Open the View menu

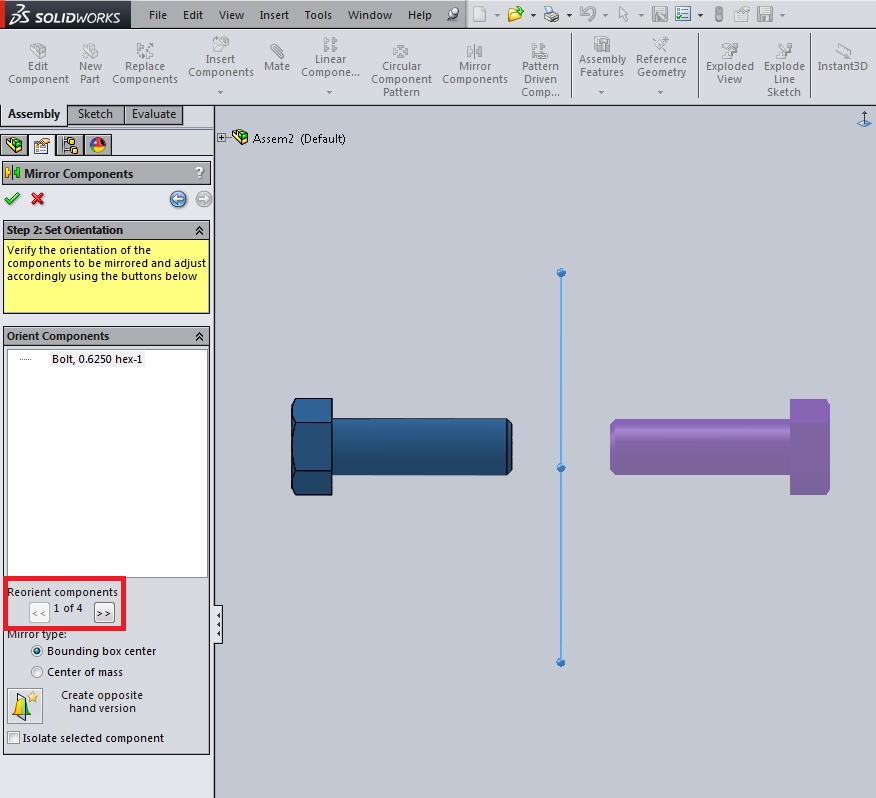(231, 15)
